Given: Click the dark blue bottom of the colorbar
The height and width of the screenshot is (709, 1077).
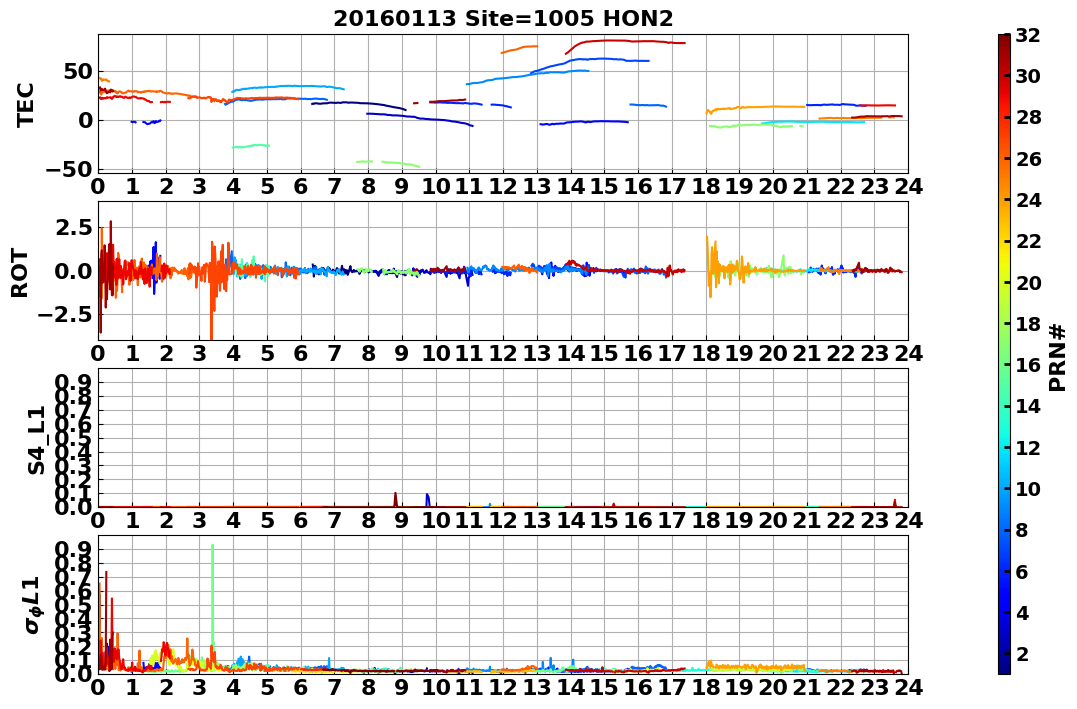Looking at the screenshot, I should (x=1004, y=666).
